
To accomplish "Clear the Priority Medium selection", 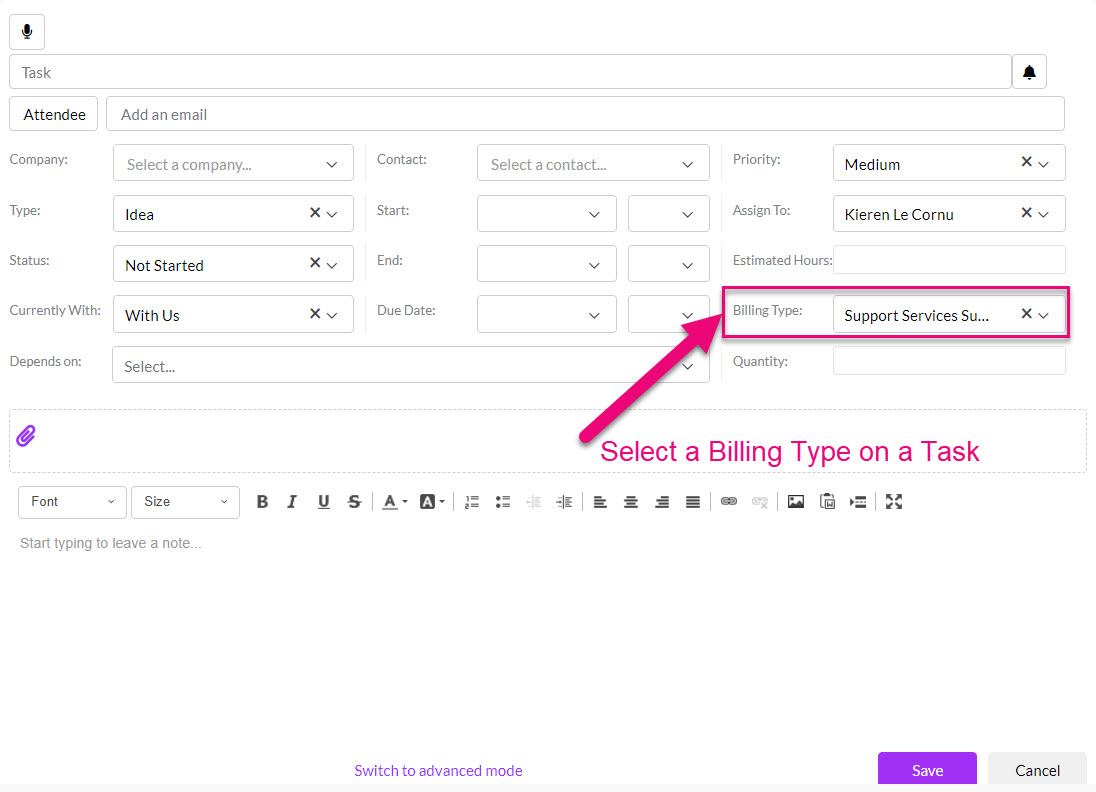I will click(x=1026, y=162).
